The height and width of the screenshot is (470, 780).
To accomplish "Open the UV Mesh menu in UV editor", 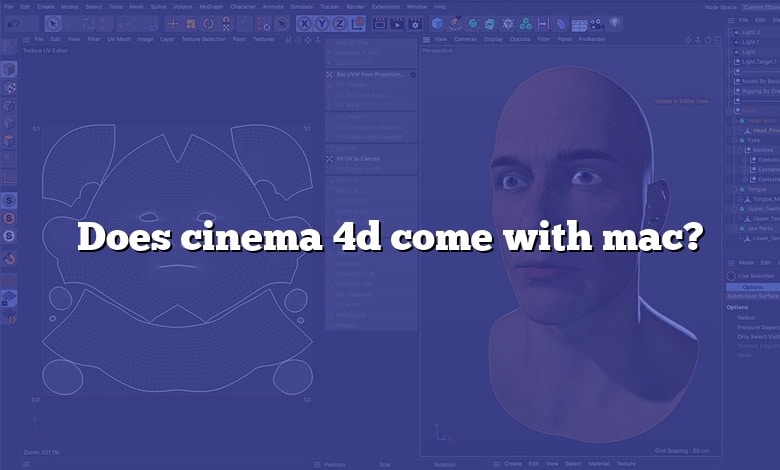I will click(x=119, y=39).
